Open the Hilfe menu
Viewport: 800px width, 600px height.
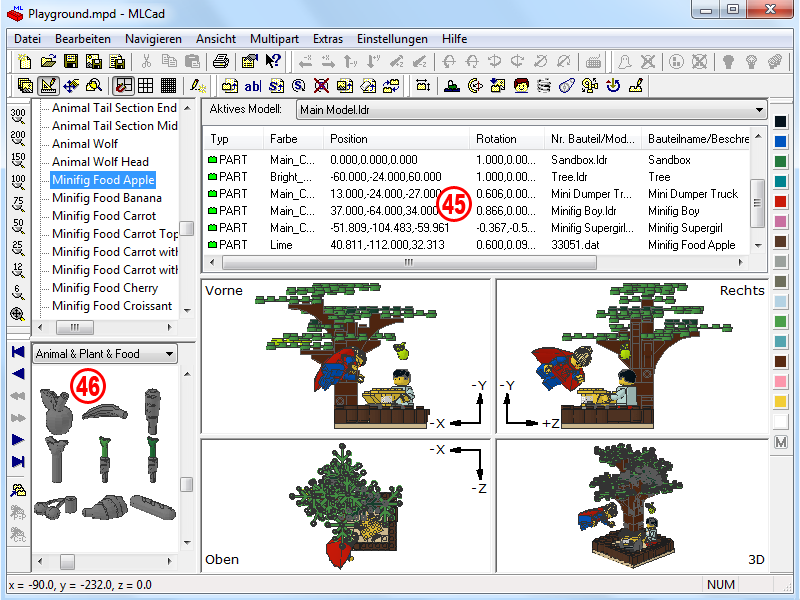[x=455, y=39]
